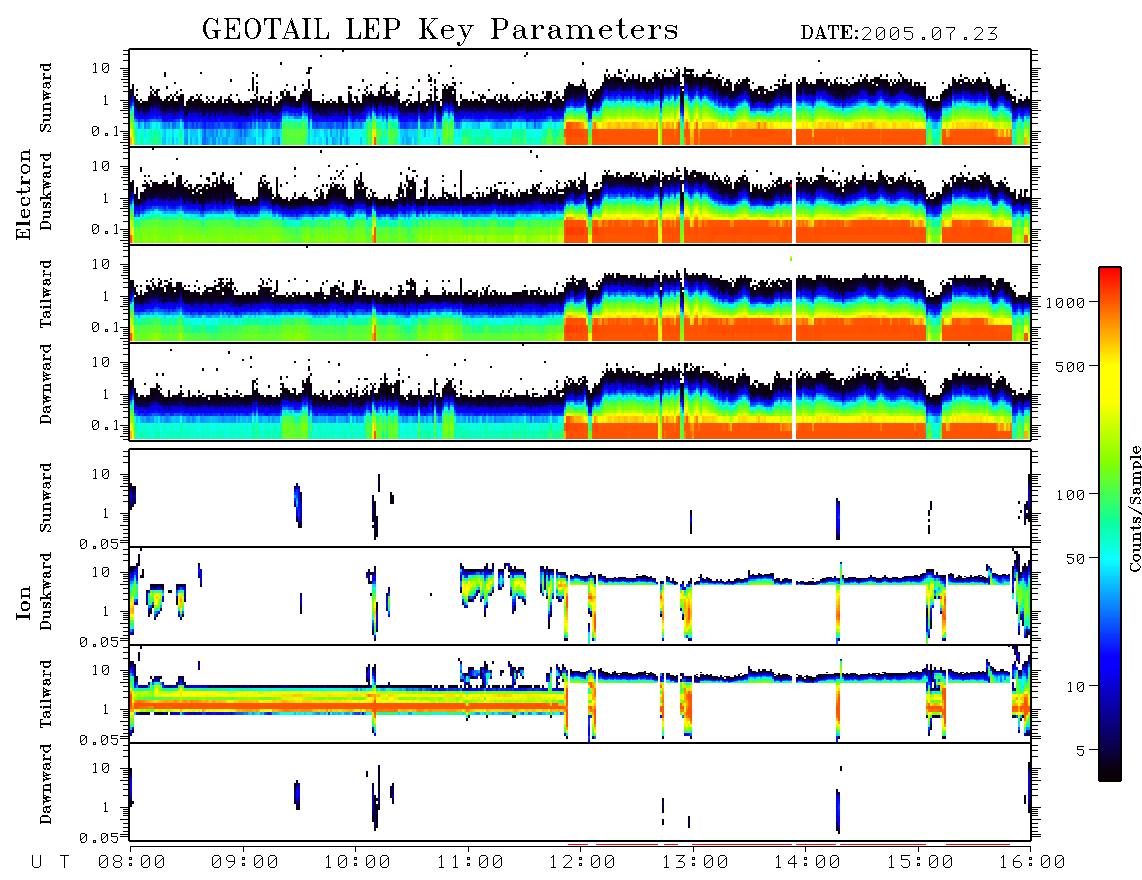
Task: Select the Ion "Tailward" panel label
Action: point(46,694)
